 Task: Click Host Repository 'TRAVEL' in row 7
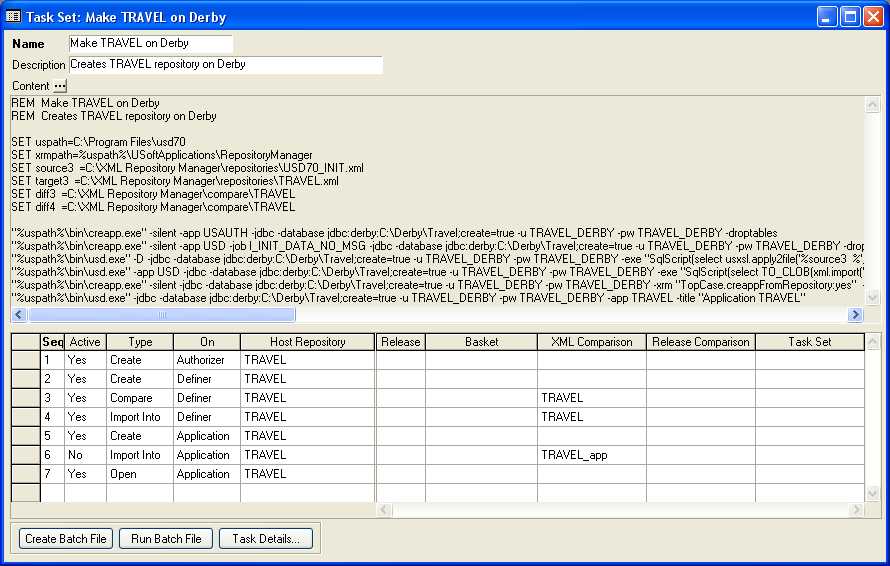pos(308,473)
